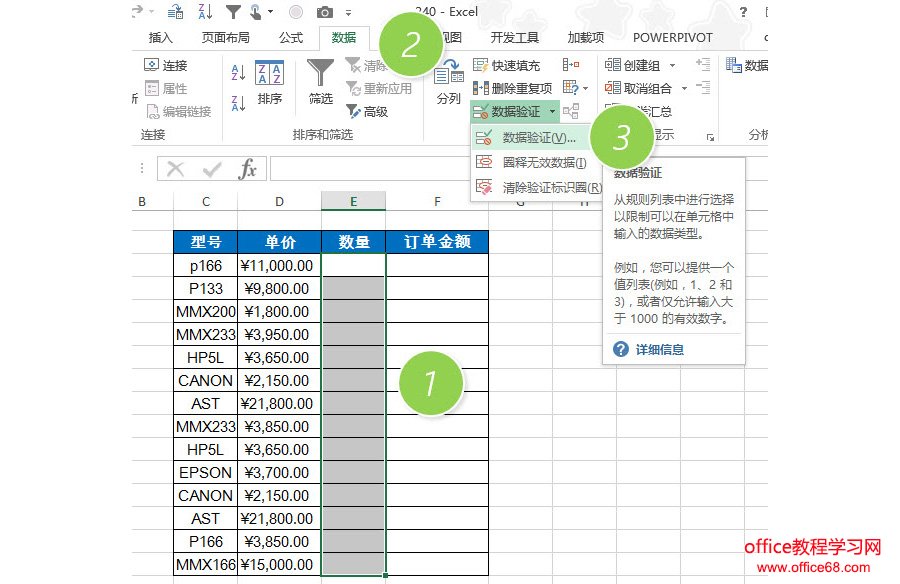
Task: Open the 页面布局 (Page Layout) tab
Action: pos(225,37)
